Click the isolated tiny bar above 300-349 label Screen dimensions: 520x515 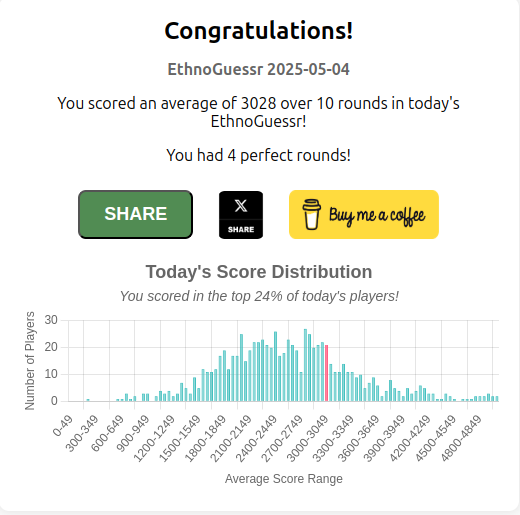88,400
